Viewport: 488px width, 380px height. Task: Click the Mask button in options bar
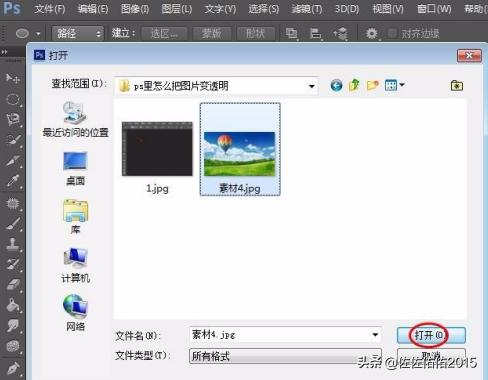[x=211, y=33]
